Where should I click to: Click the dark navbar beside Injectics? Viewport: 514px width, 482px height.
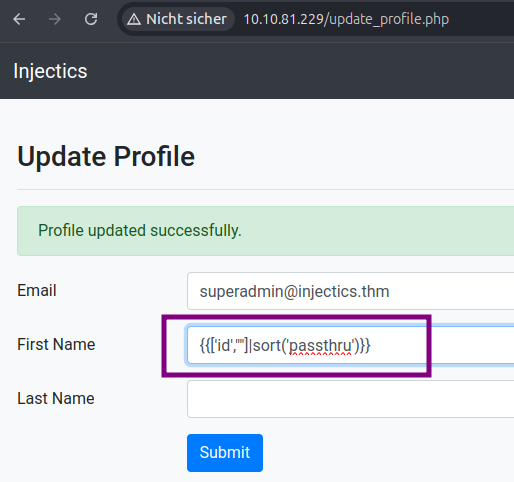(300, 71)
